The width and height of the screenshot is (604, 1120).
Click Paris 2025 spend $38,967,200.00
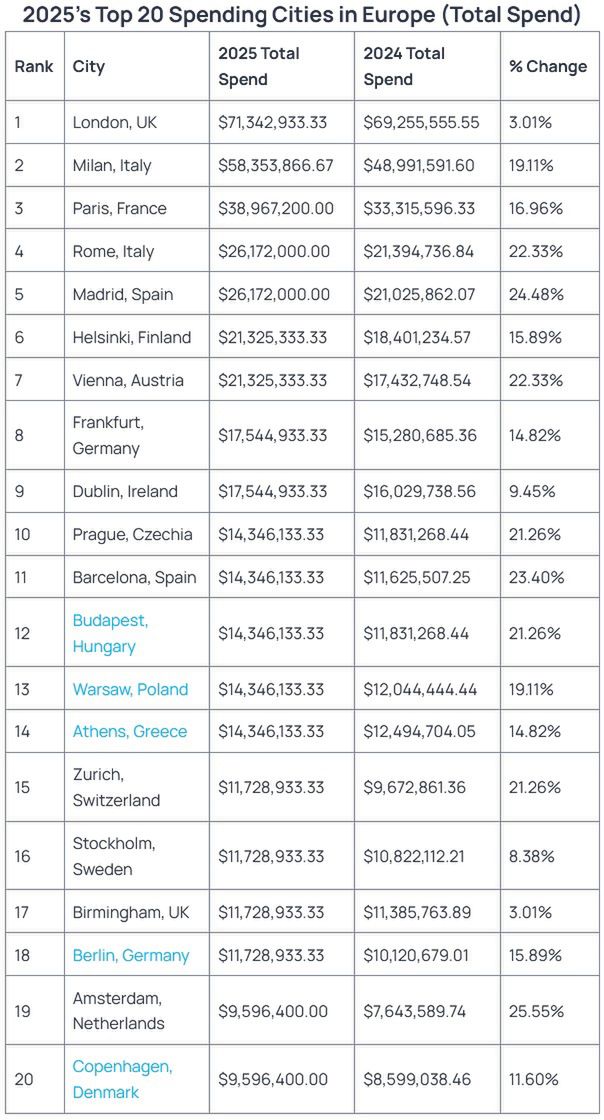[x=276, y=208]
